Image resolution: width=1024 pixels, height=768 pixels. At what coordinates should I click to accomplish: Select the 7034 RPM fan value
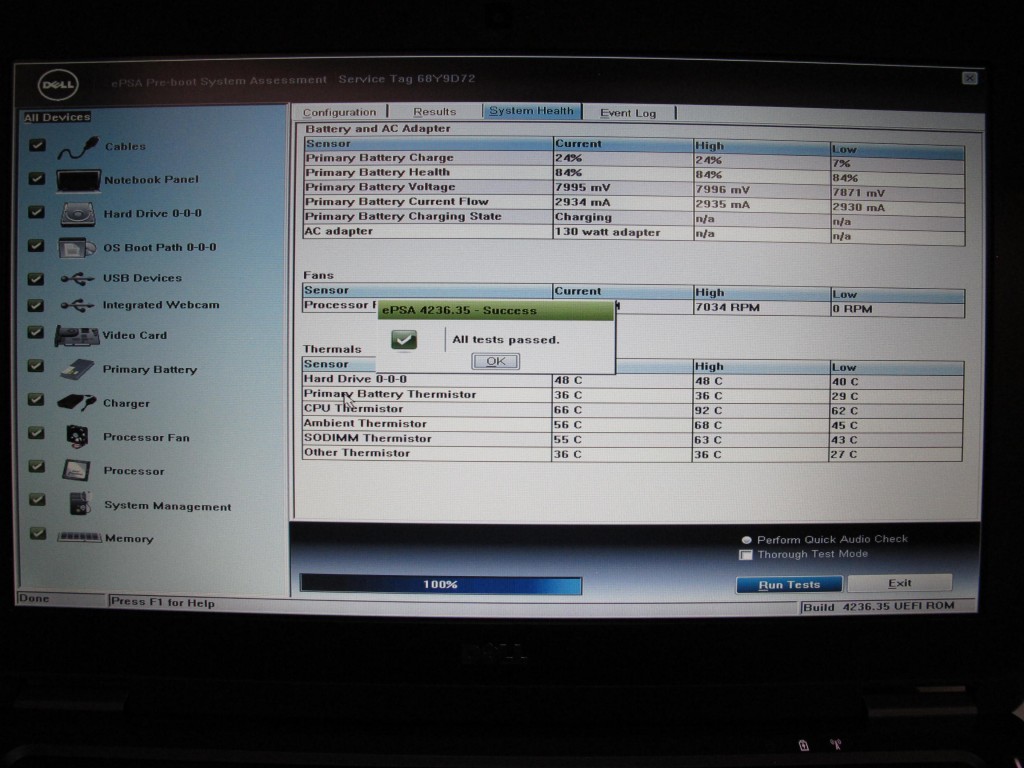[727, 308]
